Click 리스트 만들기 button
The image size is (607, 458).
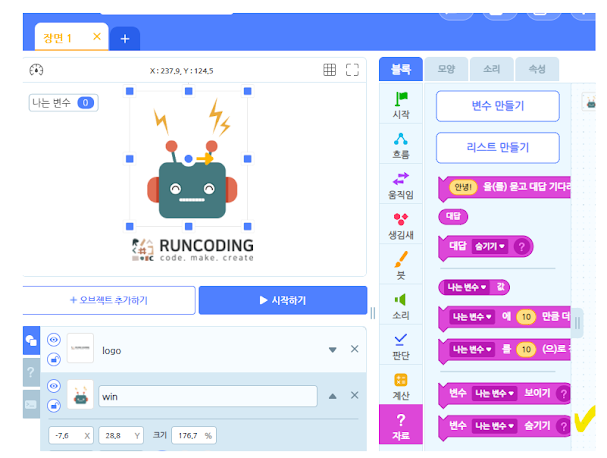[x=497, y=148]
